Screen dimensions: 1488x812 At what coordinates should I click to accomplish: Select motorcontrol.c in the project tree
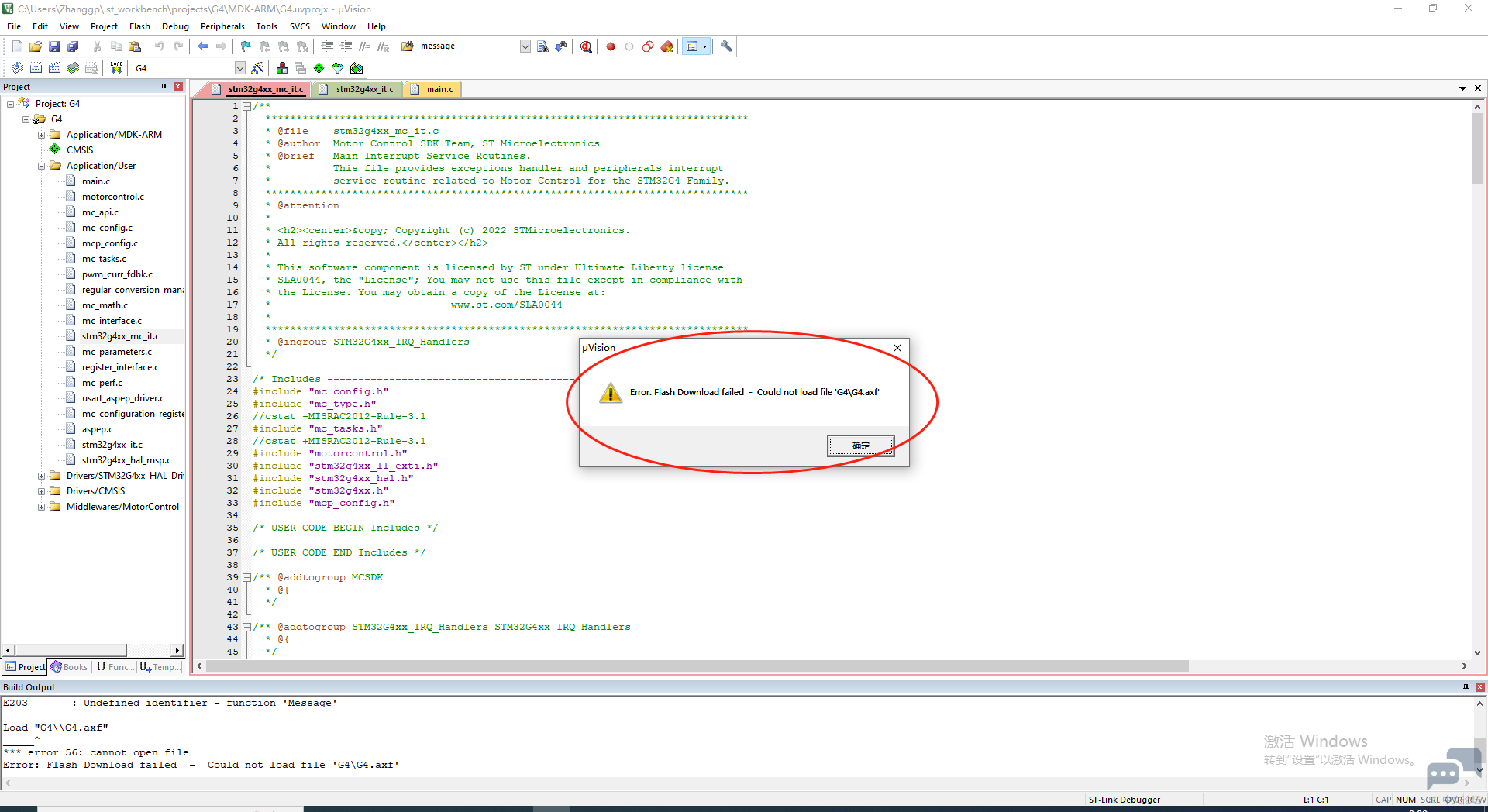click(112, 197)
